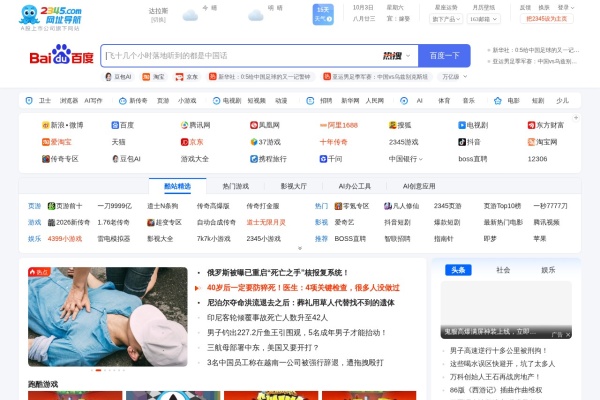Open 页游前十 link
The image size is (600, 400).
(x=65, y=206)
